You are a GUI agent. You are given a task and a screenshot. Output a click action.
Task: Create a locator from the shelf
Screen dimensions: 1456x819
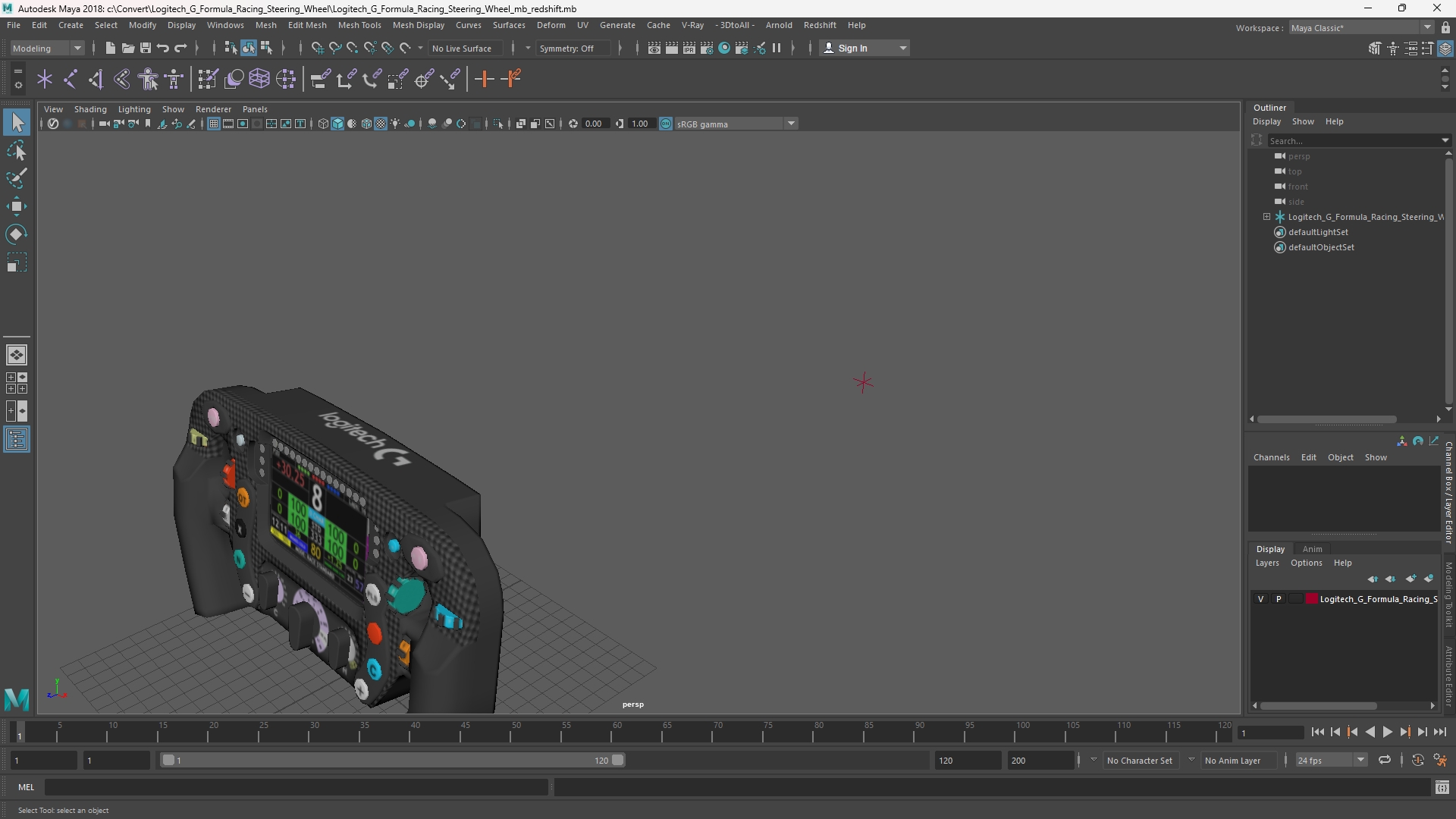tap(45, 79)
